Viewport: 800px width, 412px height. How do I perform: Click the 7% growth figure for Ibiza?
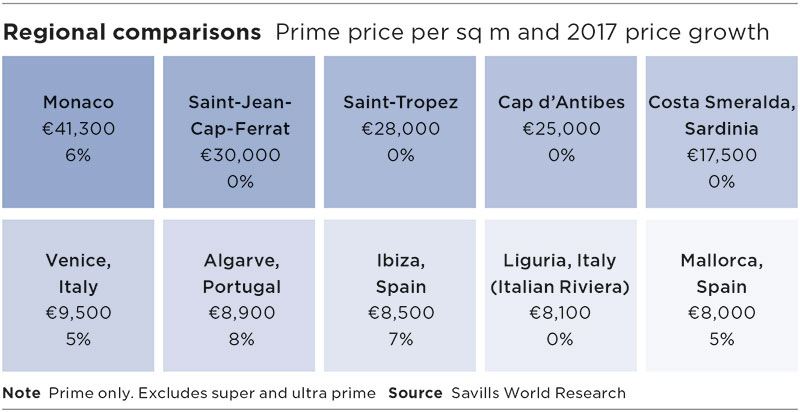coord(401,340)
